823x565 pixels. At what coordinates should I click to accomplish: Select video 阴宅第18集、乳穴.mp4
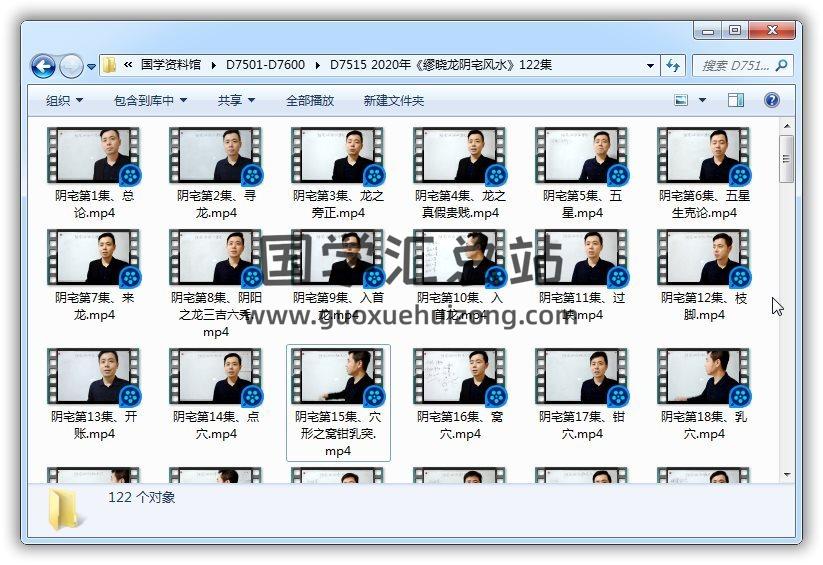tap(704, 394)
